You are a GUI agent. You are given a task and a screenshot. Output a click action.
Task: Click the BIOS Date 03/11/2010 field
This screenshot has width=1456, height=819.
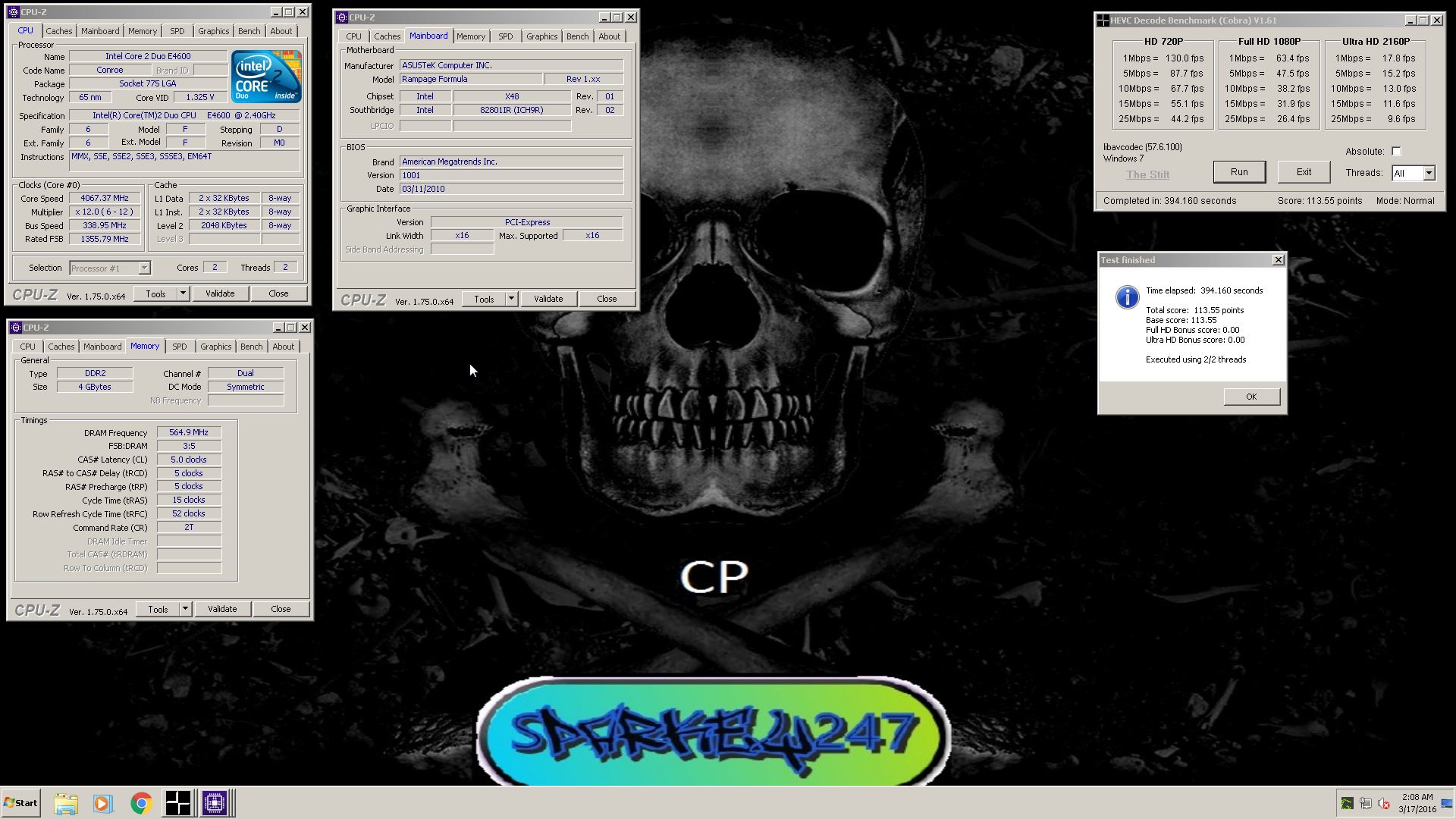(512, 189)
